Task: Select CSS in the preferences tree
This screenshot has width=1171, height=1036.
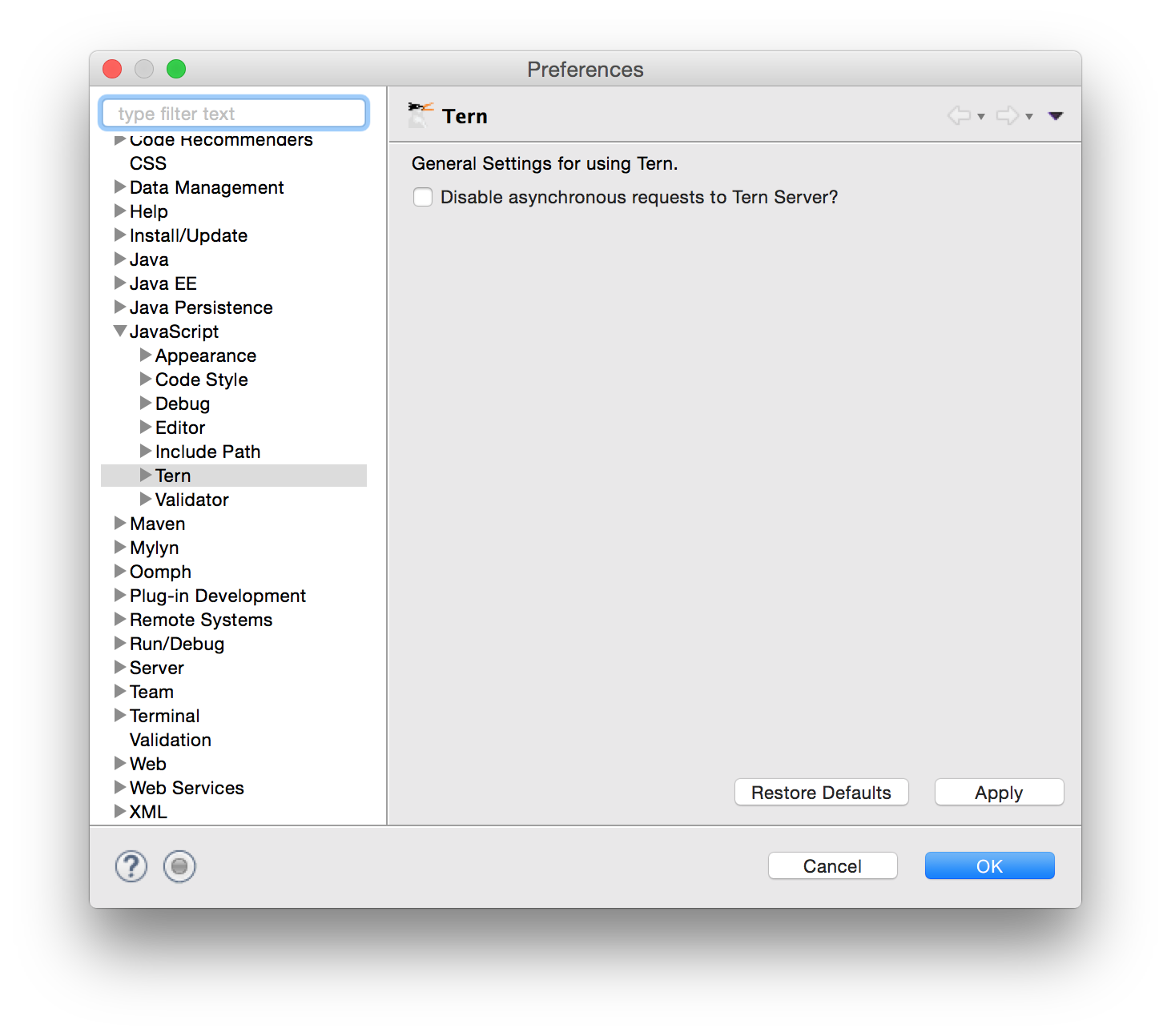Action: coord(148,163)
